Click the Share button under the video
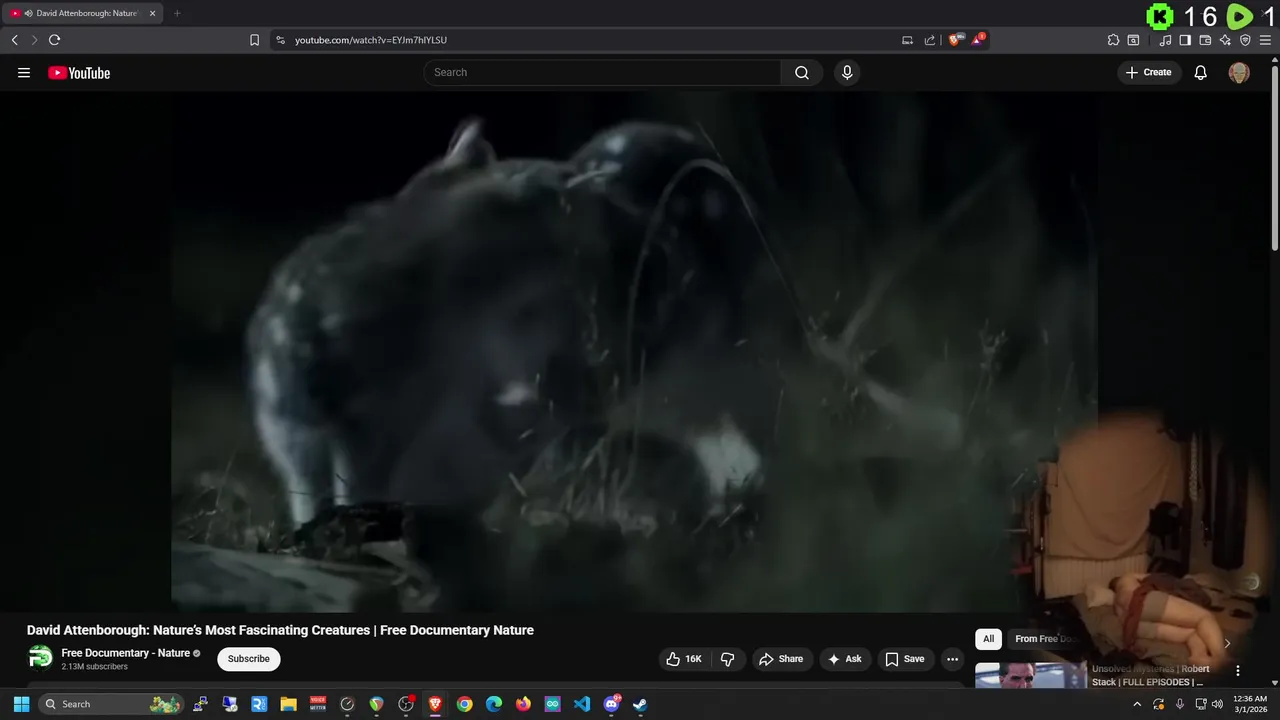 [x=781, y=659]
